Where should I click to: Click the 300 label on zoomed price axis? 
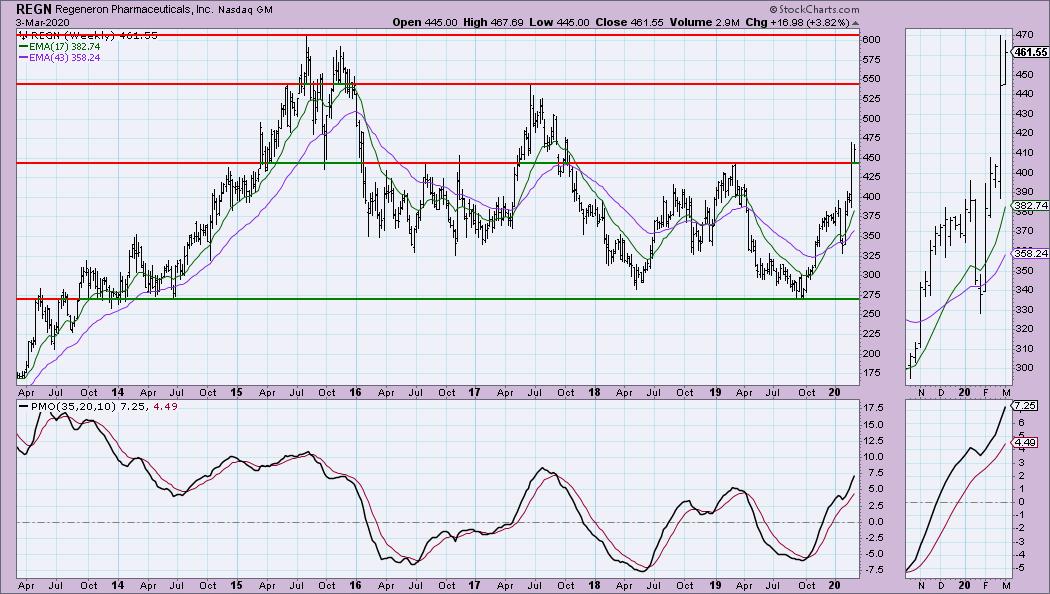1024,368
